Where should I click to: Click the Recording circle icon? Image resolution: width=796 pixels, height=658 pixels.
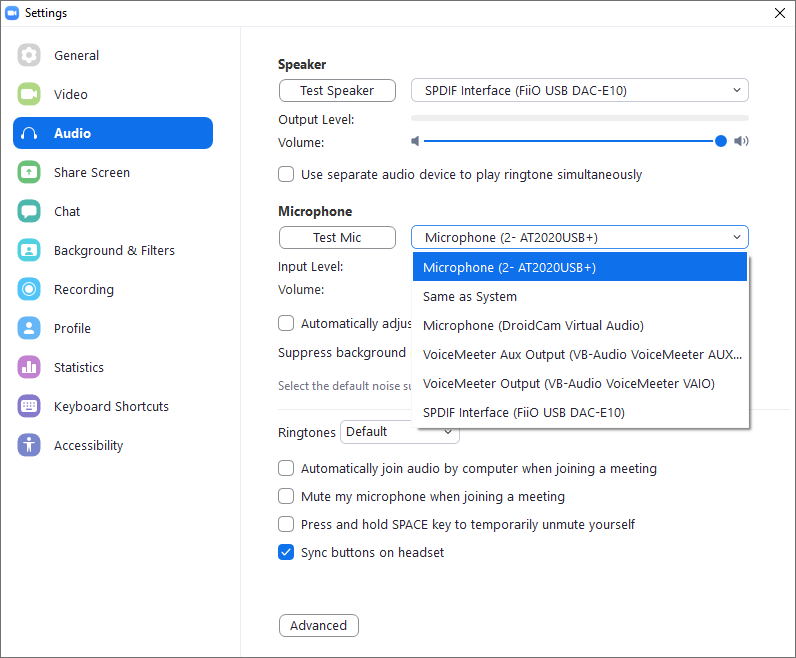29,289
